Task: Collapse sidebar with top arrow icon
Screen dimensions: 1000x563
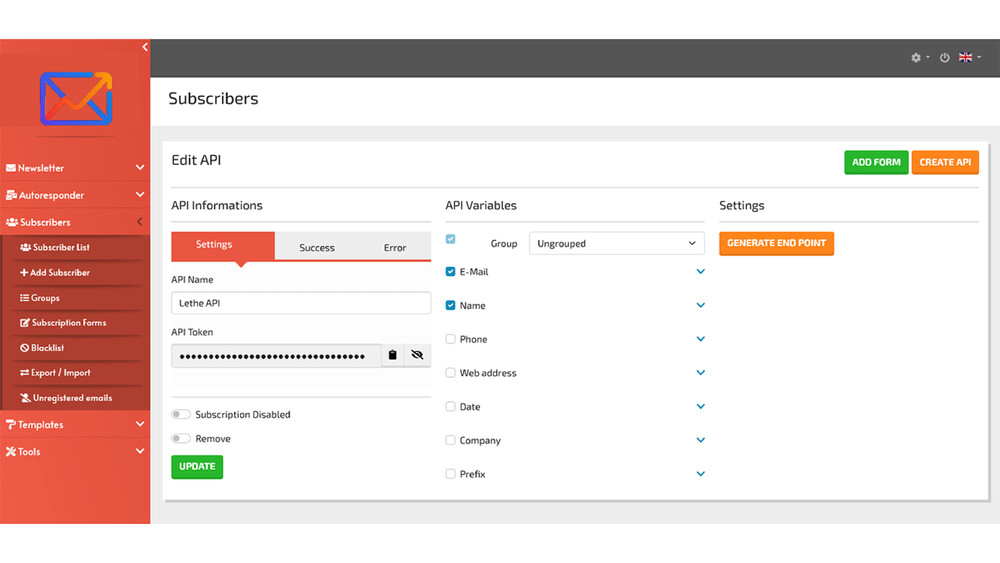Action: tap(145, 47)
